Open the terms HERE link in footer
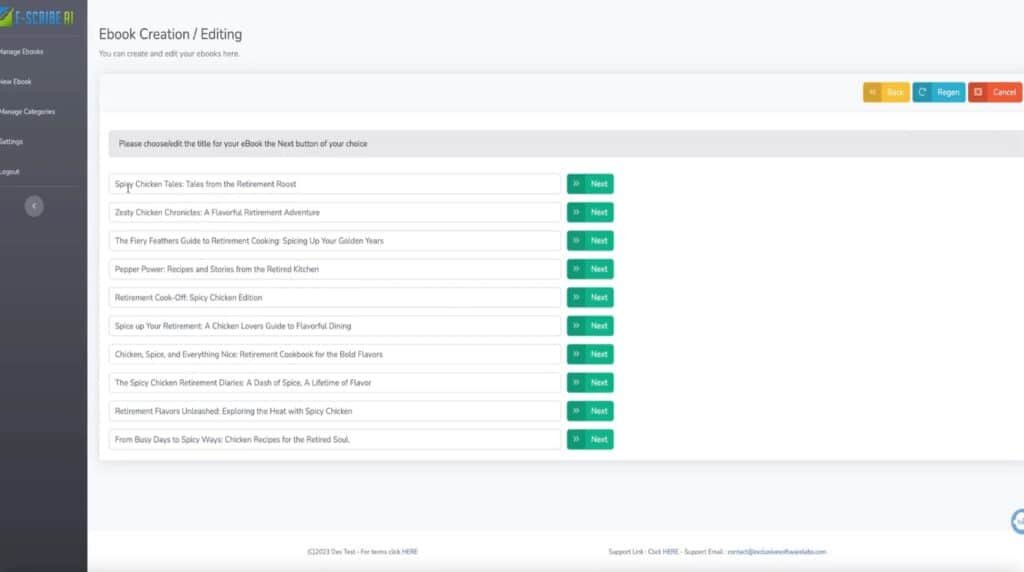Screen dimensions: 1024x572 click(x=409, y=552)
